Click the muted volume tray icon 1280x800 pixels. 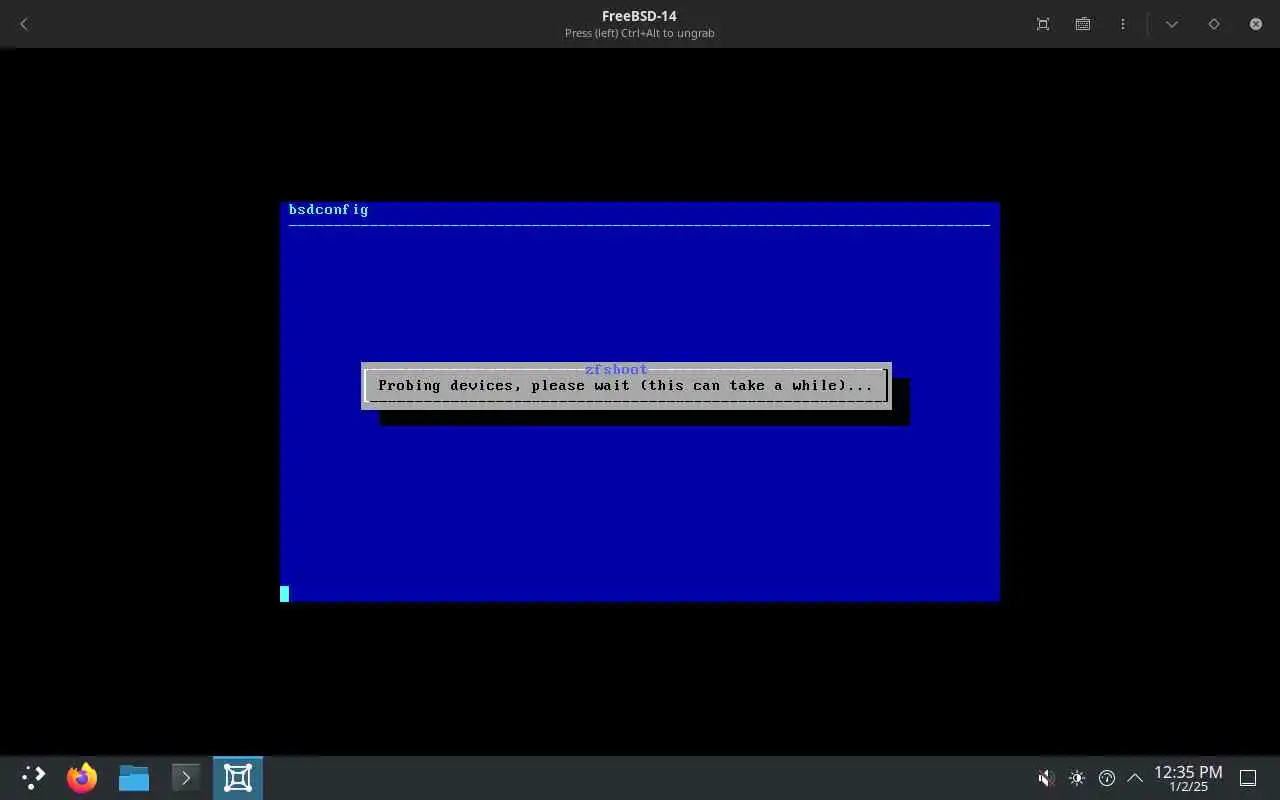pyautogui.click(x=1046, y=778)
